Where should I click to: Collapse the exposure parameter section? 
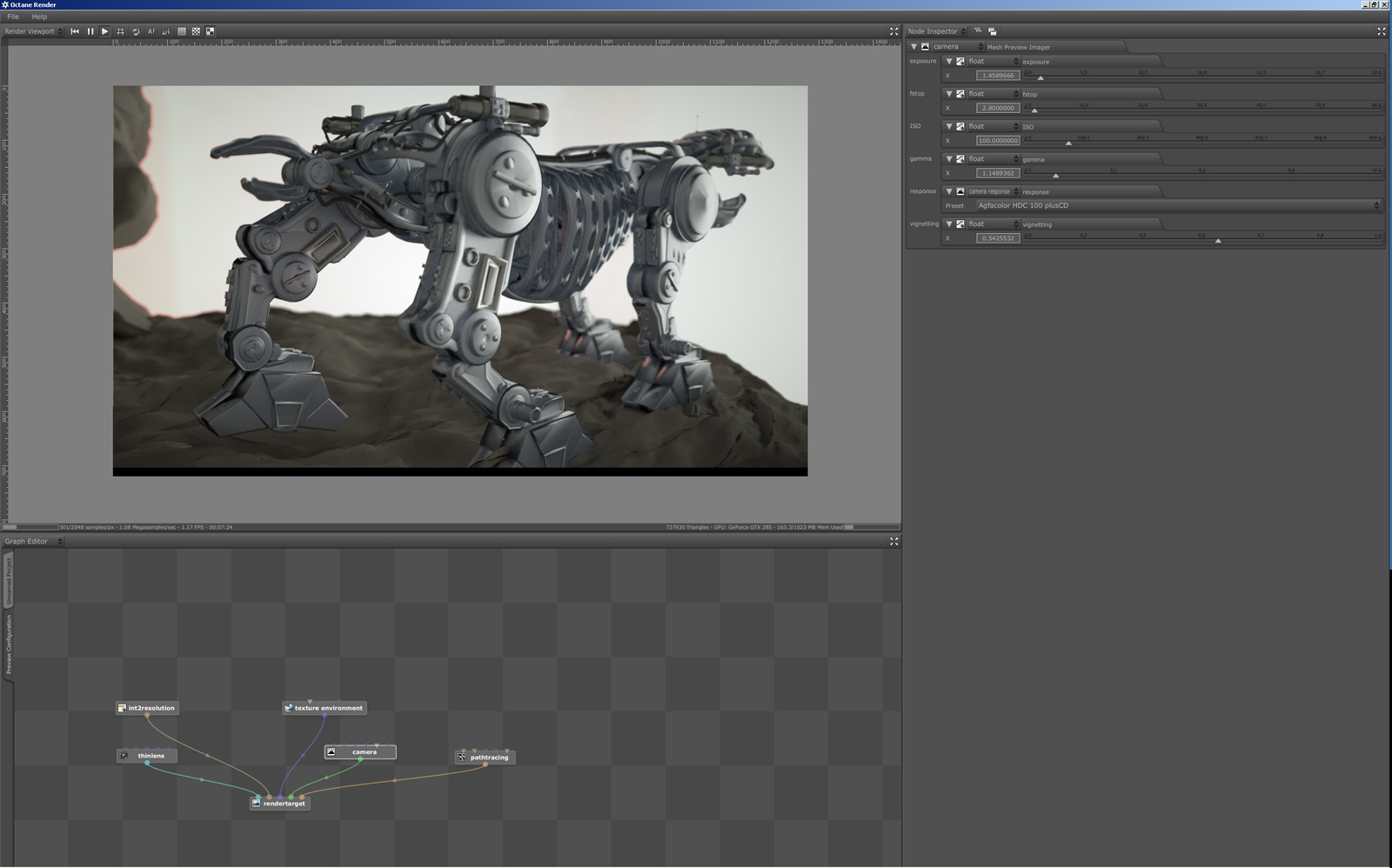point(949,62)
